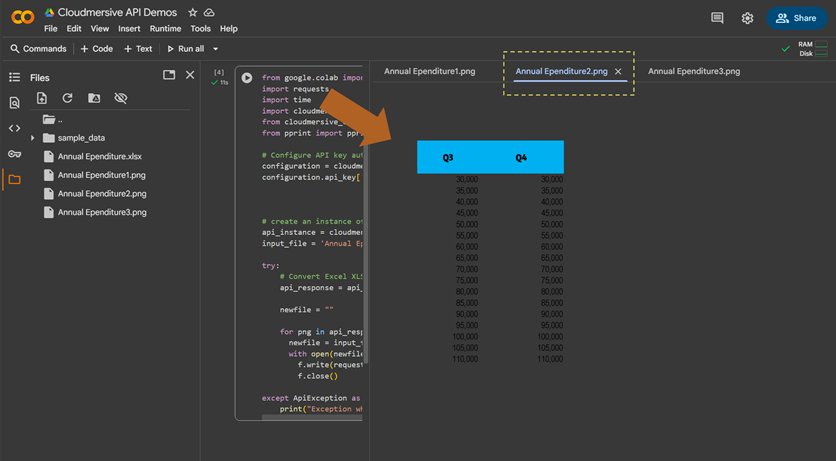Add a new cell with Code button

[97, 49]
